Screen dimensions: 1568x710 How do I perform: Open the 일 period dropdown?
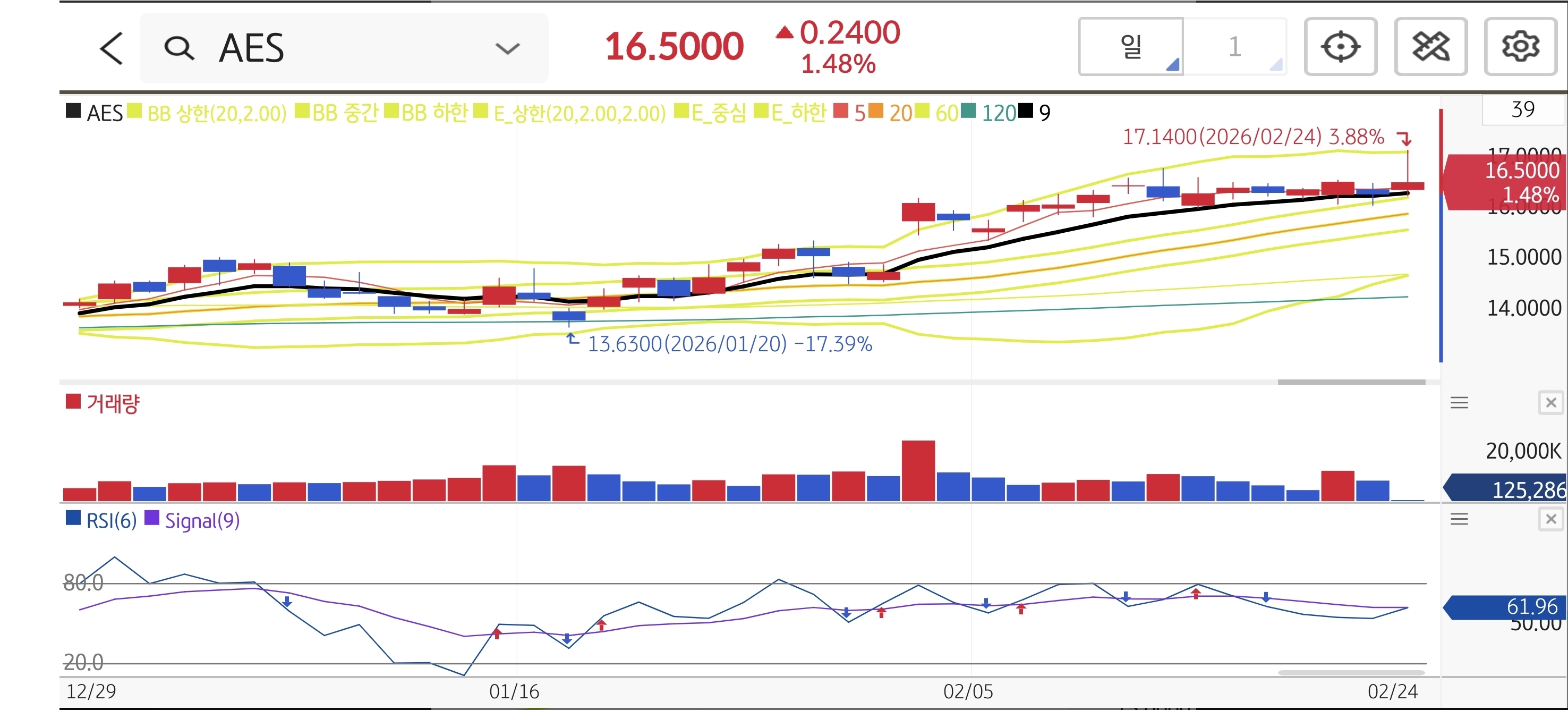[1131, 47]
